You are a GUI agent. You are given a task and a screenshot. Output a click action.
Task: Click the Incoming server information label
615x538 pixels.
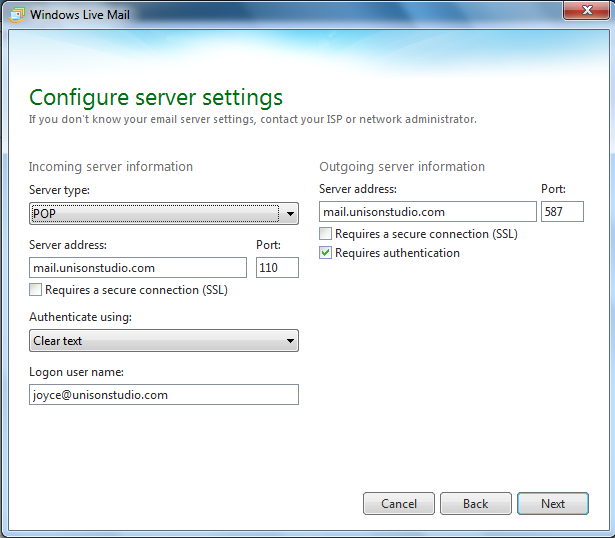111,167
